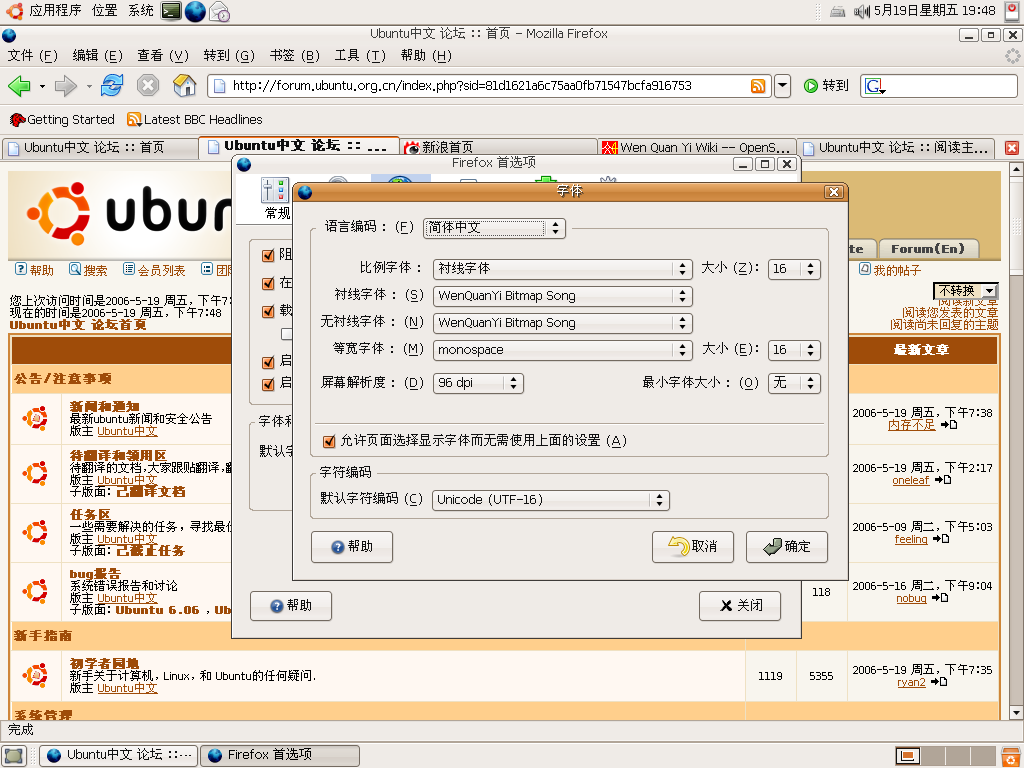
Task: Toggle the preferences checkbox beginning with 阻
Action: pyautogui.click(x=268, y=255)
